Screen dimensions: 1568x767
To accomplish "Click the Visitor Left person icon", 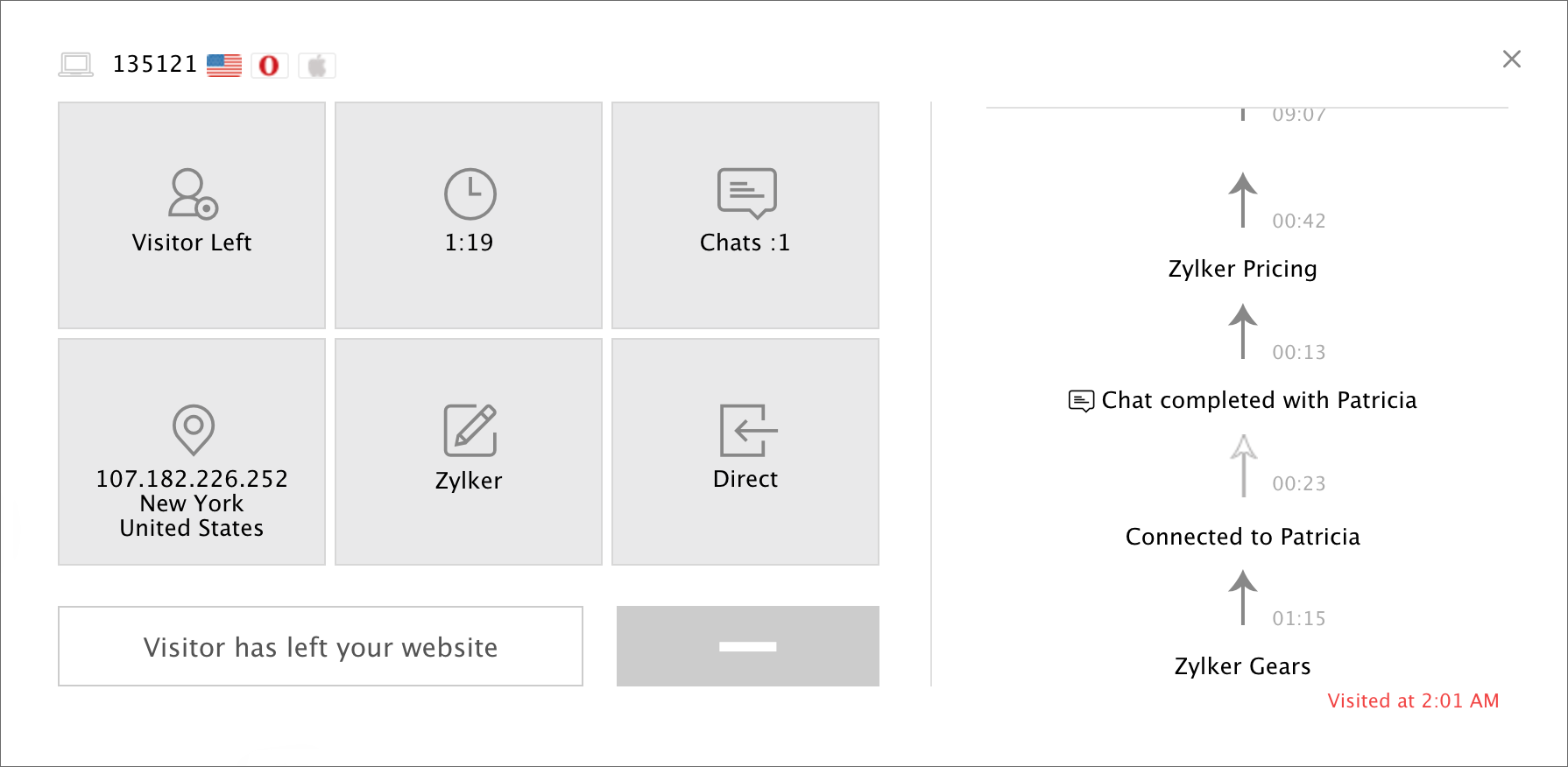I will [193, 194].
